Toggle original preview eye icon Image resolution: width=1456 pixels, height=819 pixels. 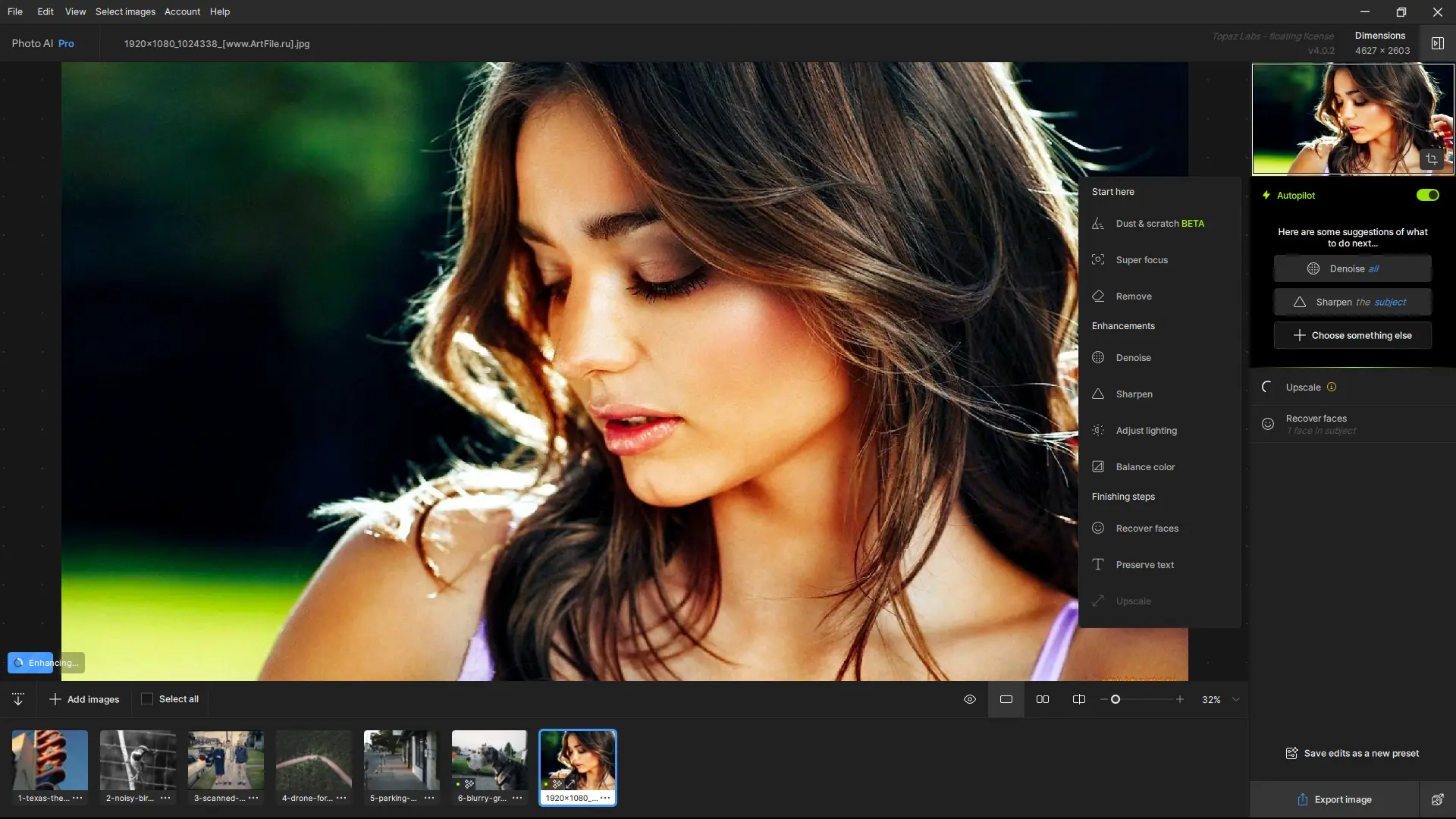969,699
